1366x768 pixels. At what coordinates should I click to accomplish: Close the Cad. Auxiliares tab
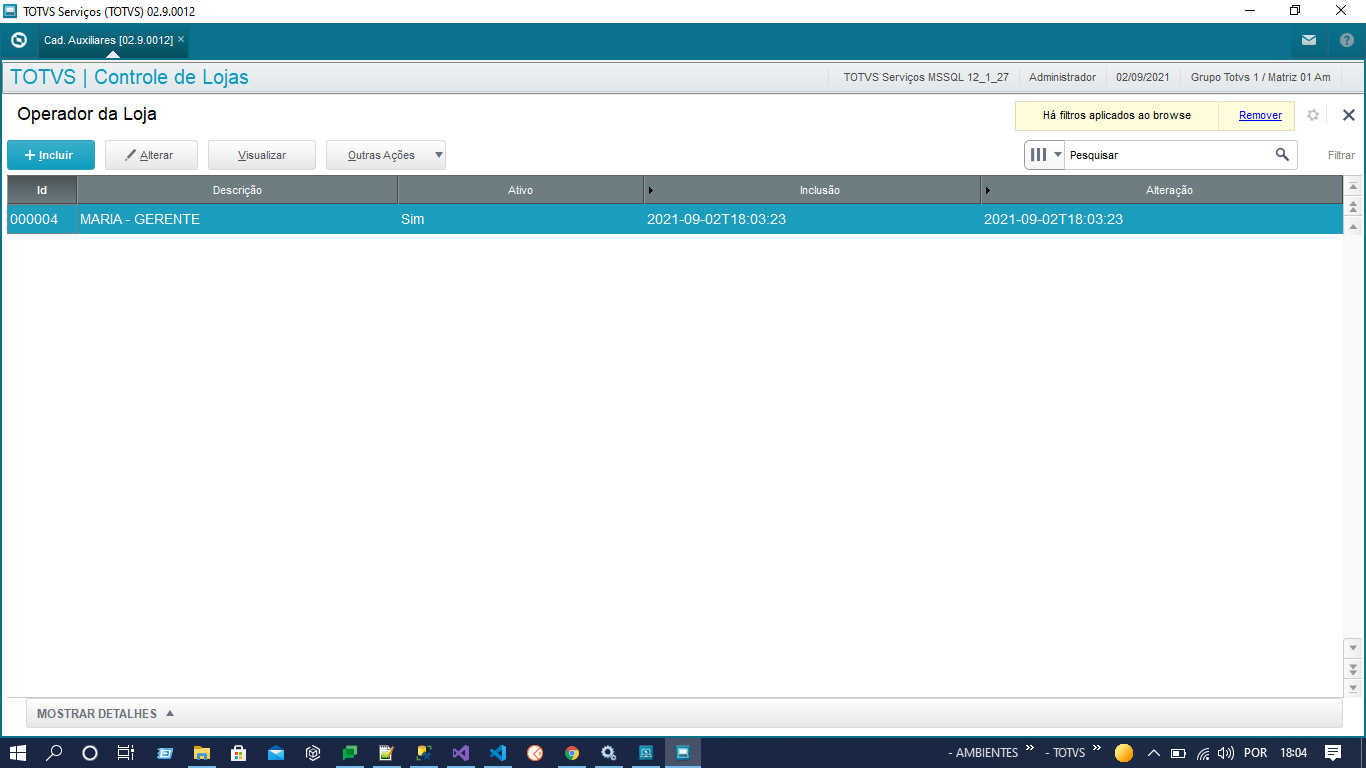[x=181, y=39]
